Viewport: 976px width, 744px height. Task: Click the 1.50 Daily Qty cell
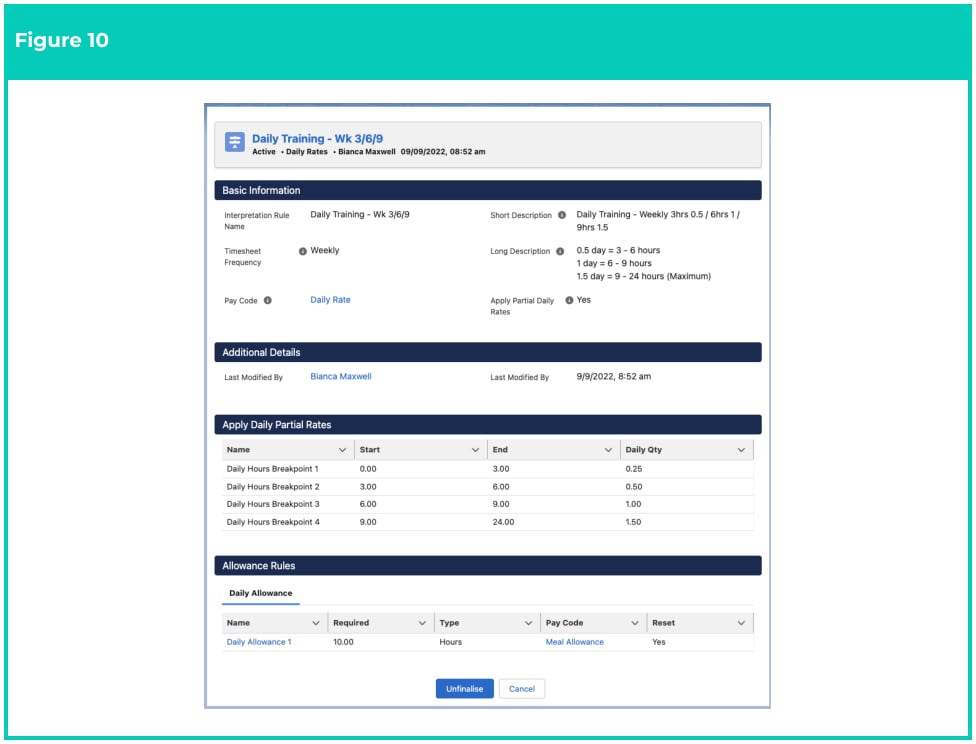coord(634,522)
